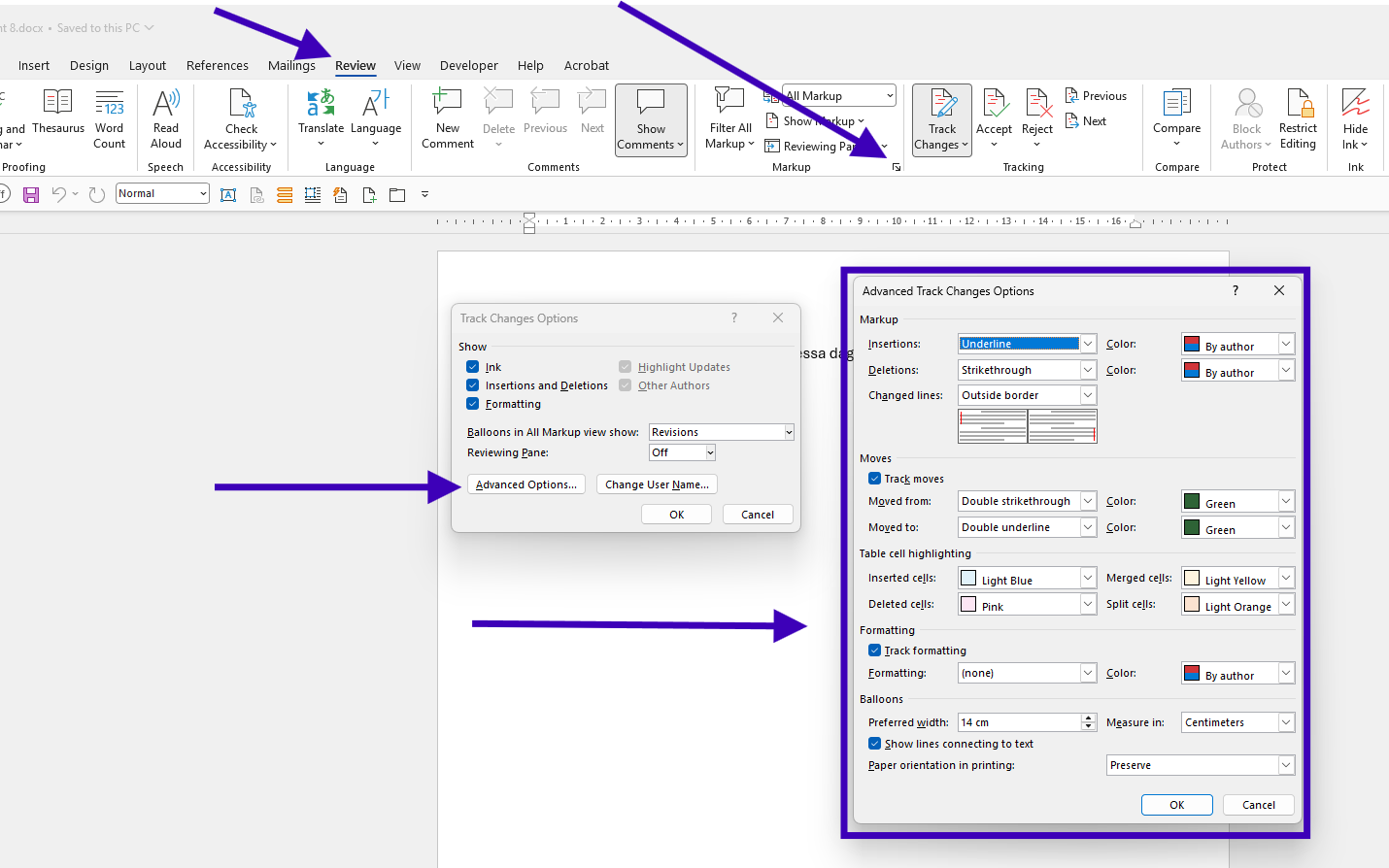Image resolution: width=1389 pixels, height=868 pixels.
Task: Cancel the Track Changes Options dialog
Action: tap(758, 515)
